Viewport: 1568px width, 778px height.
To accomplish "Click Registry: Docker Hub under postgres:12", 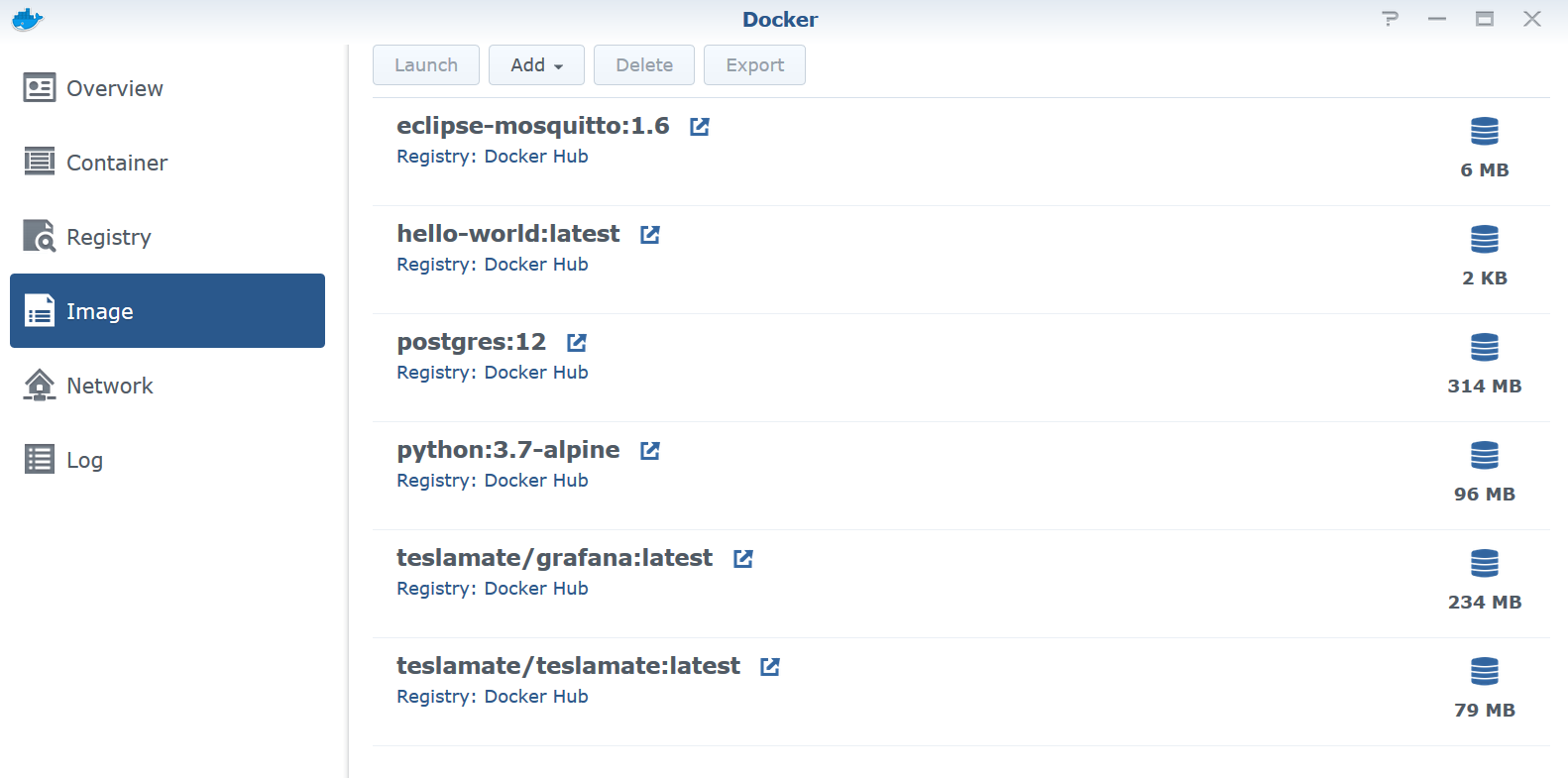I will click(x=493, y=373).
